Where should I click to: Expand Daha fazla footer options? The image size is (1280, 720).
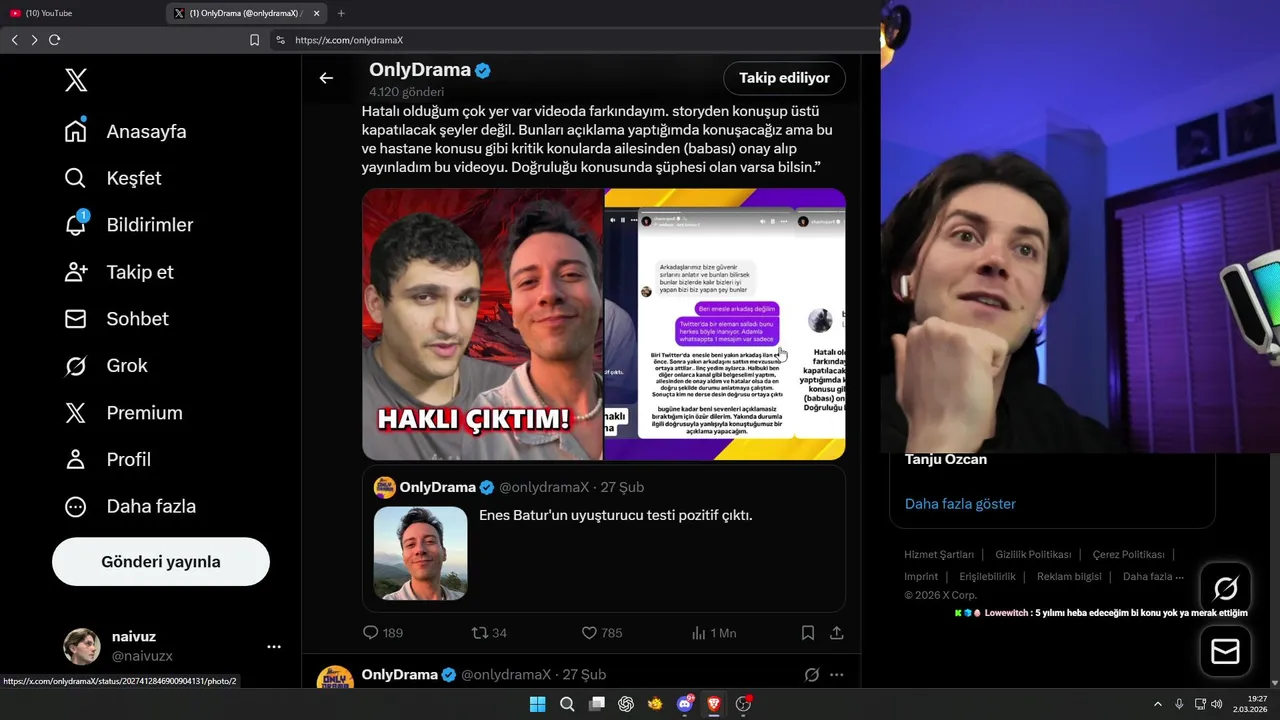tap(1153, 576)
